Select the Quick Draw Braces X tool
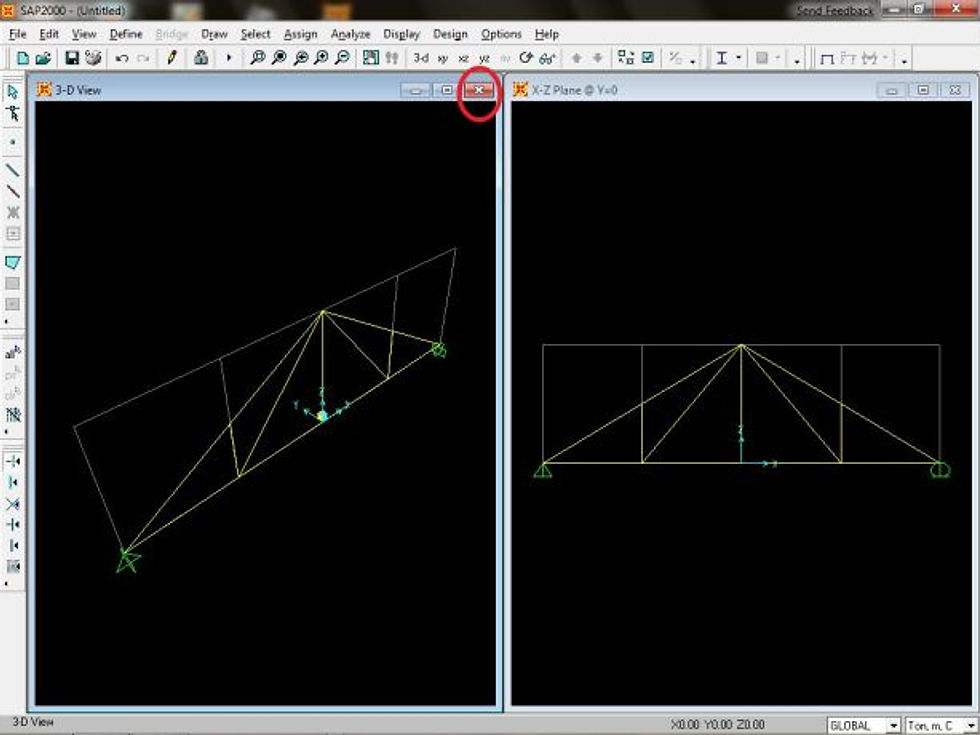 coord(12,212)
